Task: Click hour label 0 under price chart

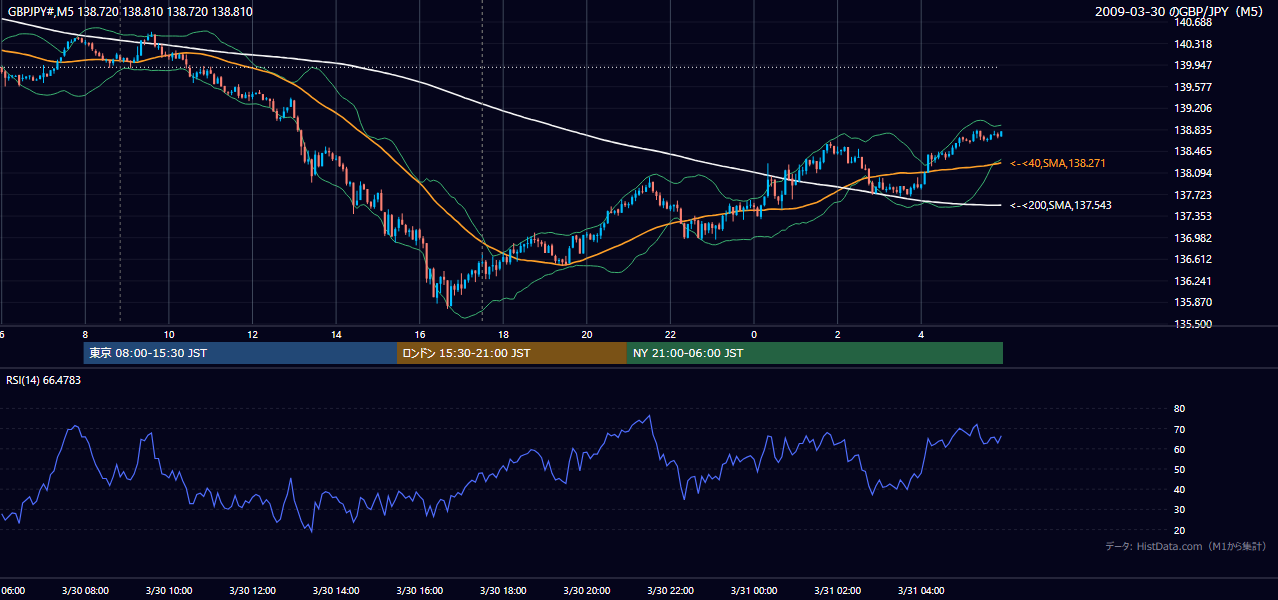Action: [x=754, y=334]
